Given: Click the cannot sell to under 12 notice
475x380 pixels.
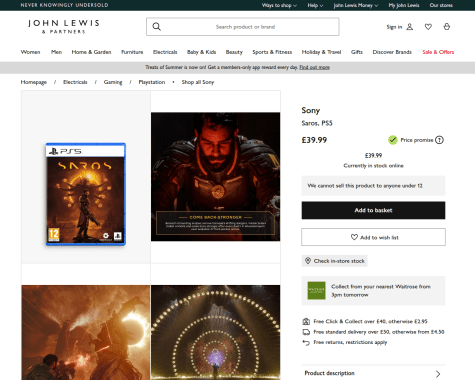Looking at the screenshot, I should click(373, 186).
